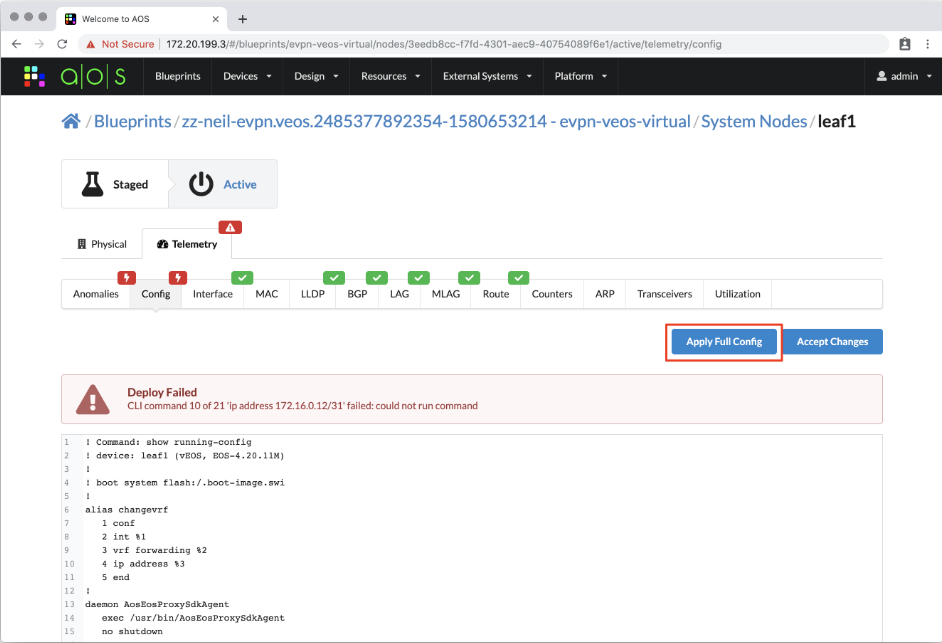
Task: Open the Platform dropdown menu
Action: click(580, 76)
